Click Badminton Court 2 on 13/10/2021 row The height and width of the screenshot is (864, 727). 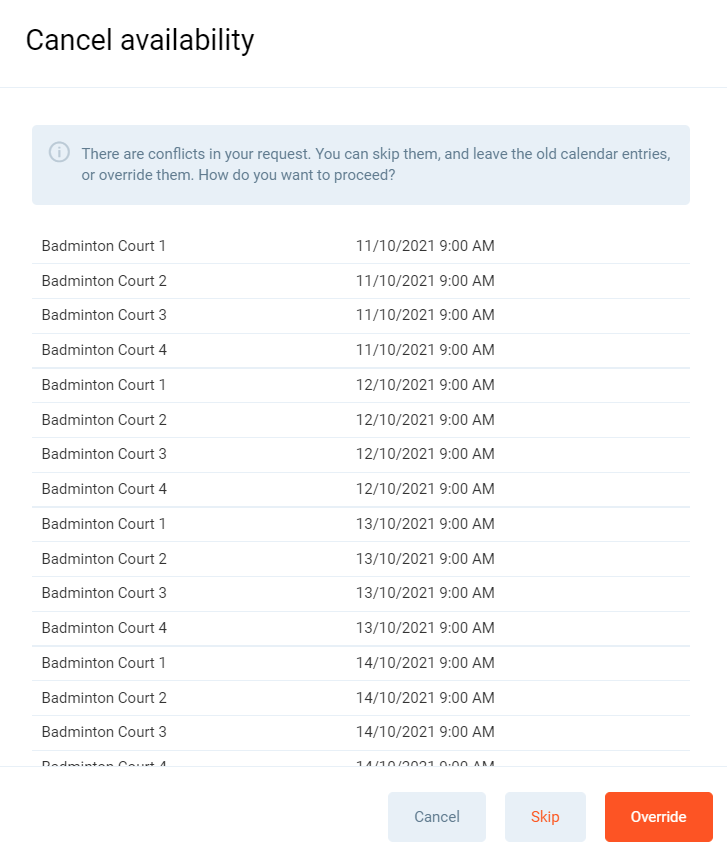click(x=104, y=559)
